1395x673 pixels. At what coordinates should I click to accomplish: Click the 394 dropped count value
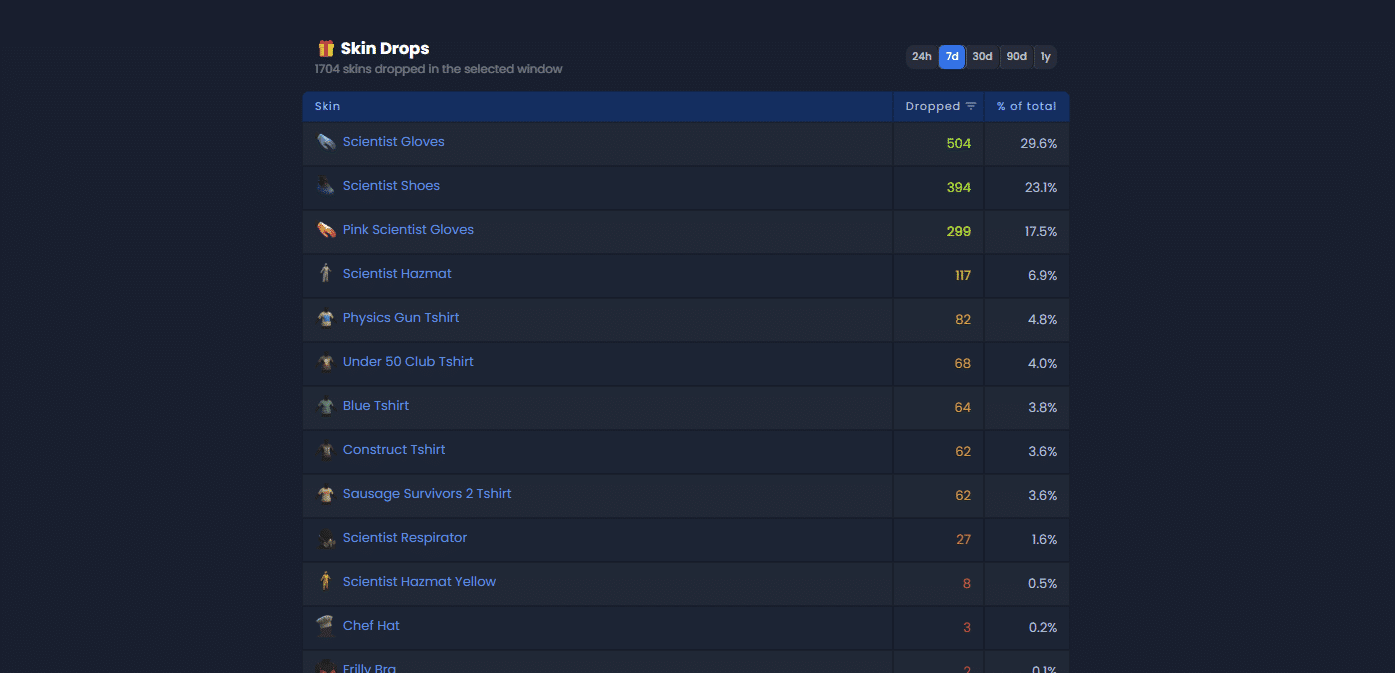click(x=959, y=188)
